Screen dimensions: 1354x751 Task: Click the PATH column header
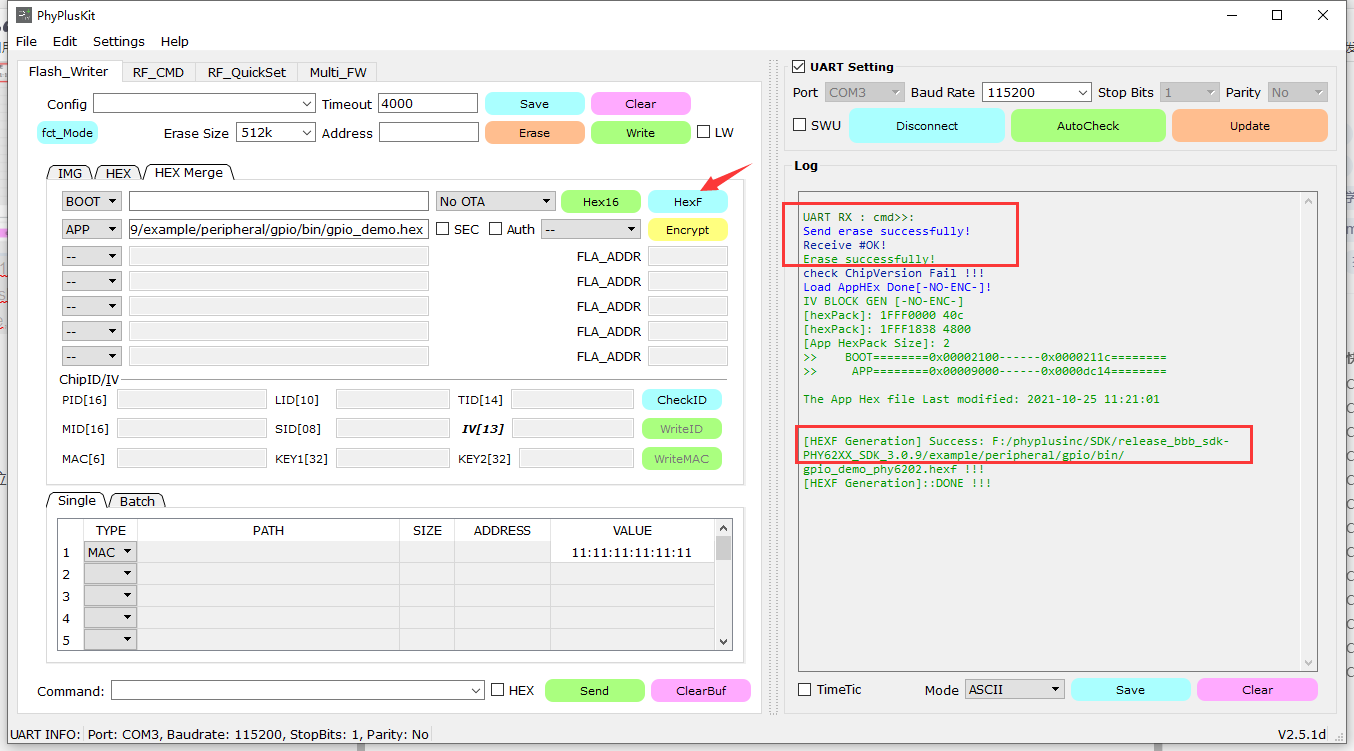(268, 530)
